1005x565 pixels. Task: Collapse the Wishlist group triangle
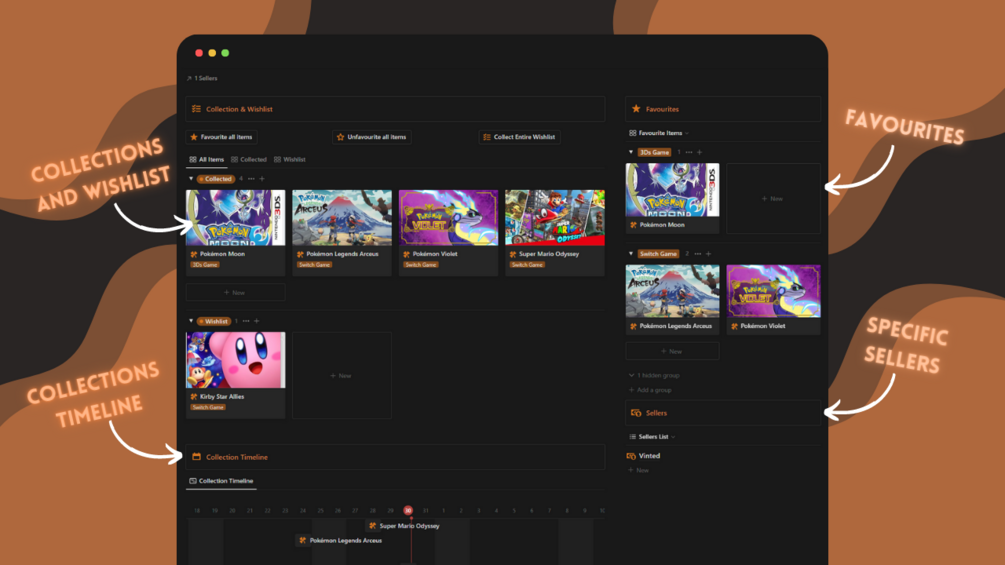pyautogui.click(x=191, y=321)
